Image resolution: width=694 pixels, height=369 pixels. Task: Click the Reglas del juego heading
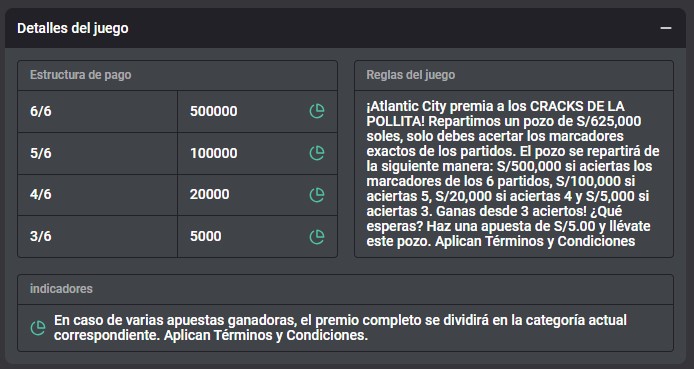(x=411, y=75)
